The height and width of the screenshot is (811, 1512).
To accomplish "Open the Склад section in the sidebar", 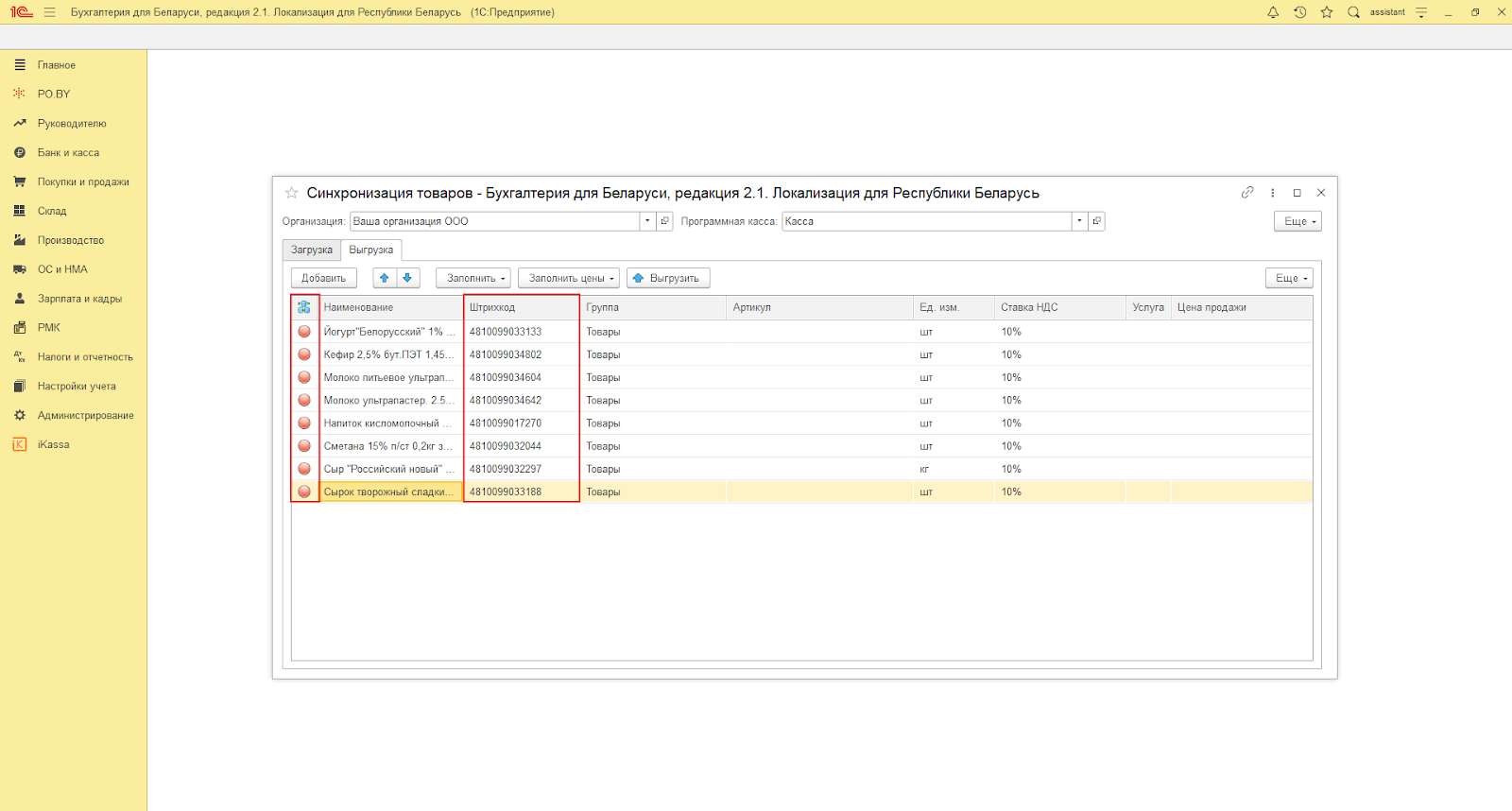I will point(52,212).
